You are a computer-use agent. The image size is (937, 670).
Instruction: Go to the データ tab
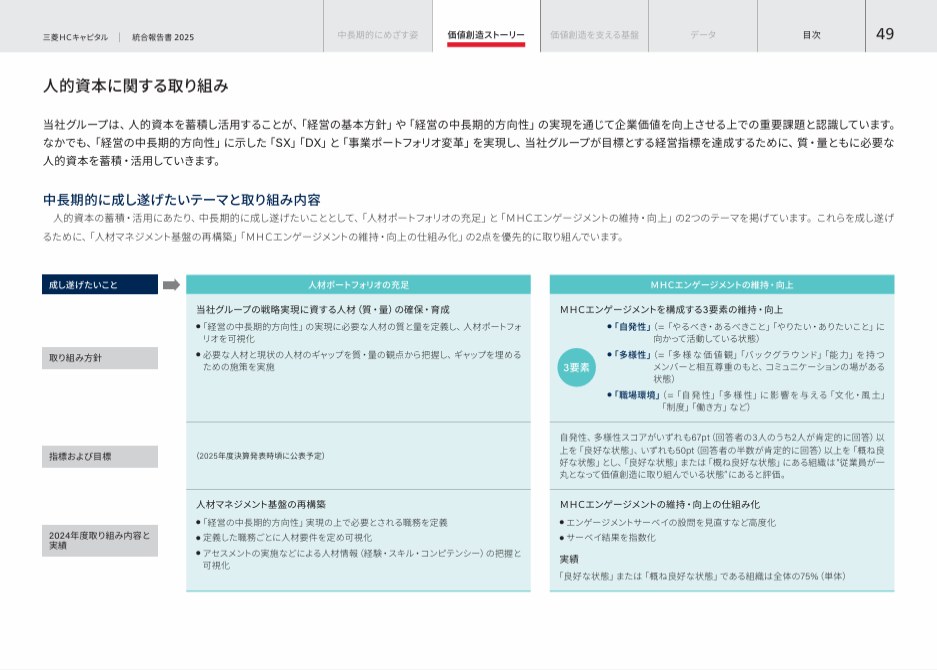click(x=702, y=35)
